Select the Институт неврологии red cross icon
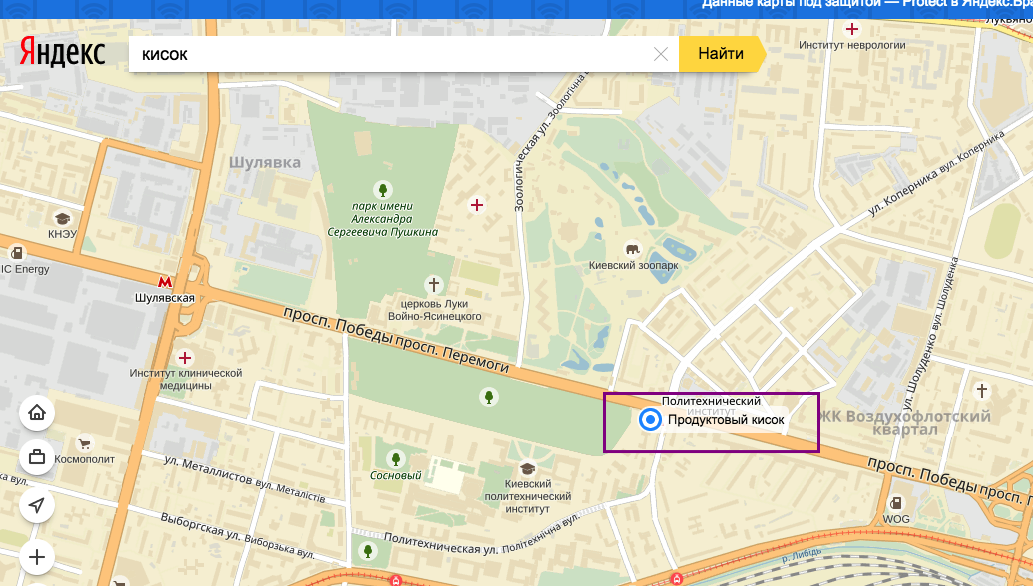 pos(852,29)
